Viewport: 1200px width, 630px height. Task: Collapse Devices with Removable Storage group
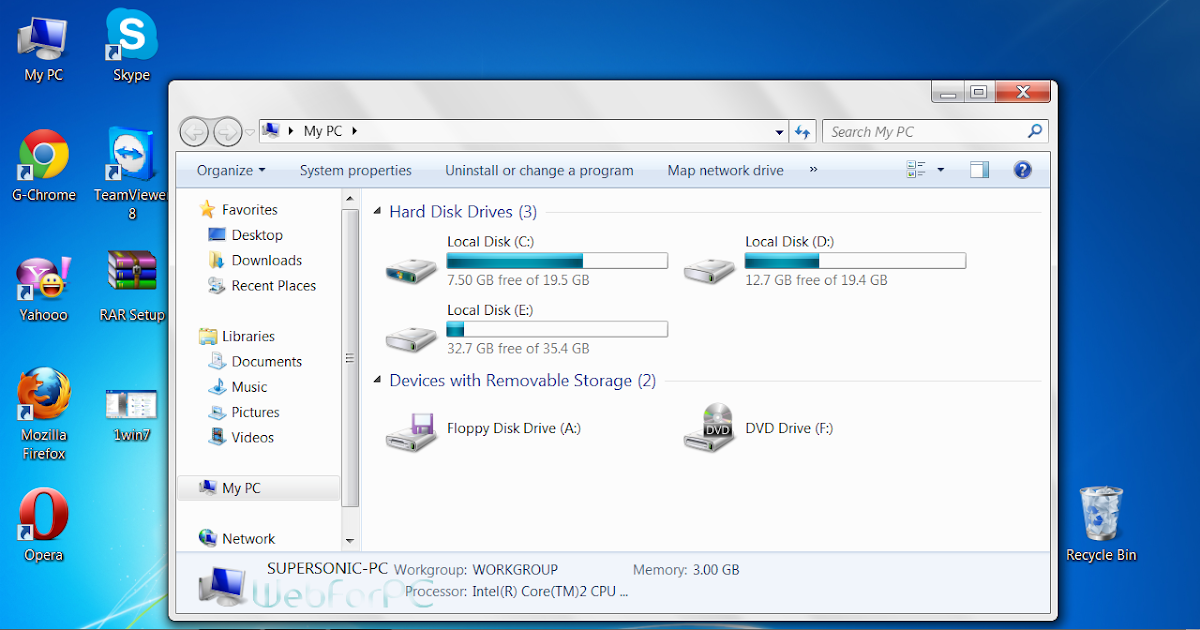click(x=378, y=380)
